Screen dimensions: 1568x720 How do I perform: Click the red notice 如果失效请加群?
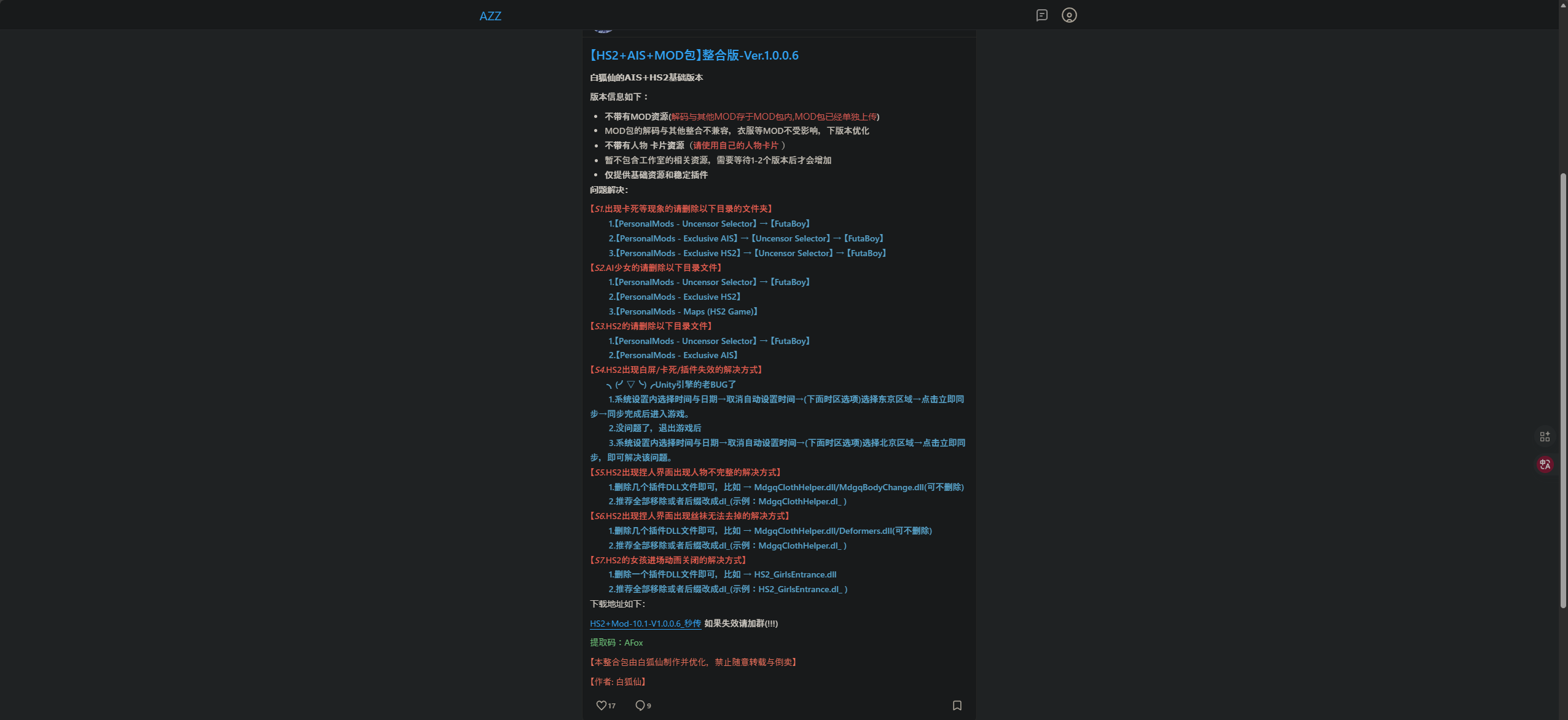coord(740,624)
